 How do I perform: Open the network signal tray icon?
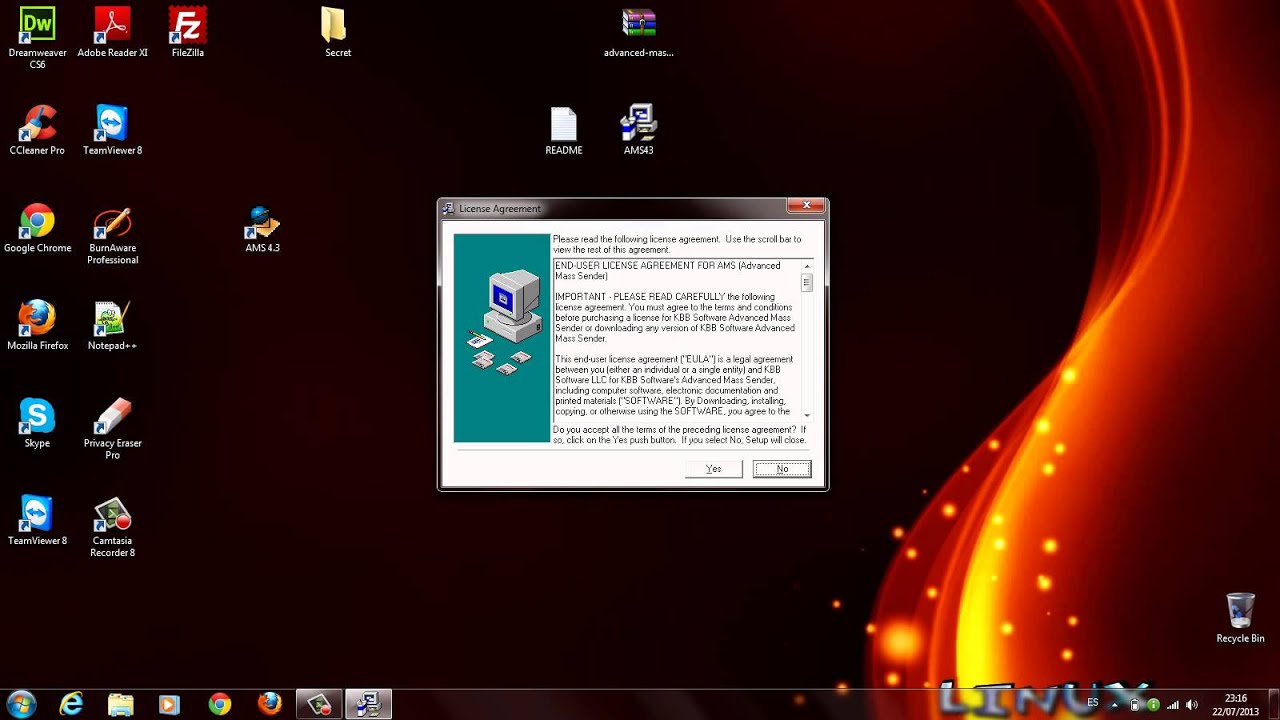(x=1172, y=704)
